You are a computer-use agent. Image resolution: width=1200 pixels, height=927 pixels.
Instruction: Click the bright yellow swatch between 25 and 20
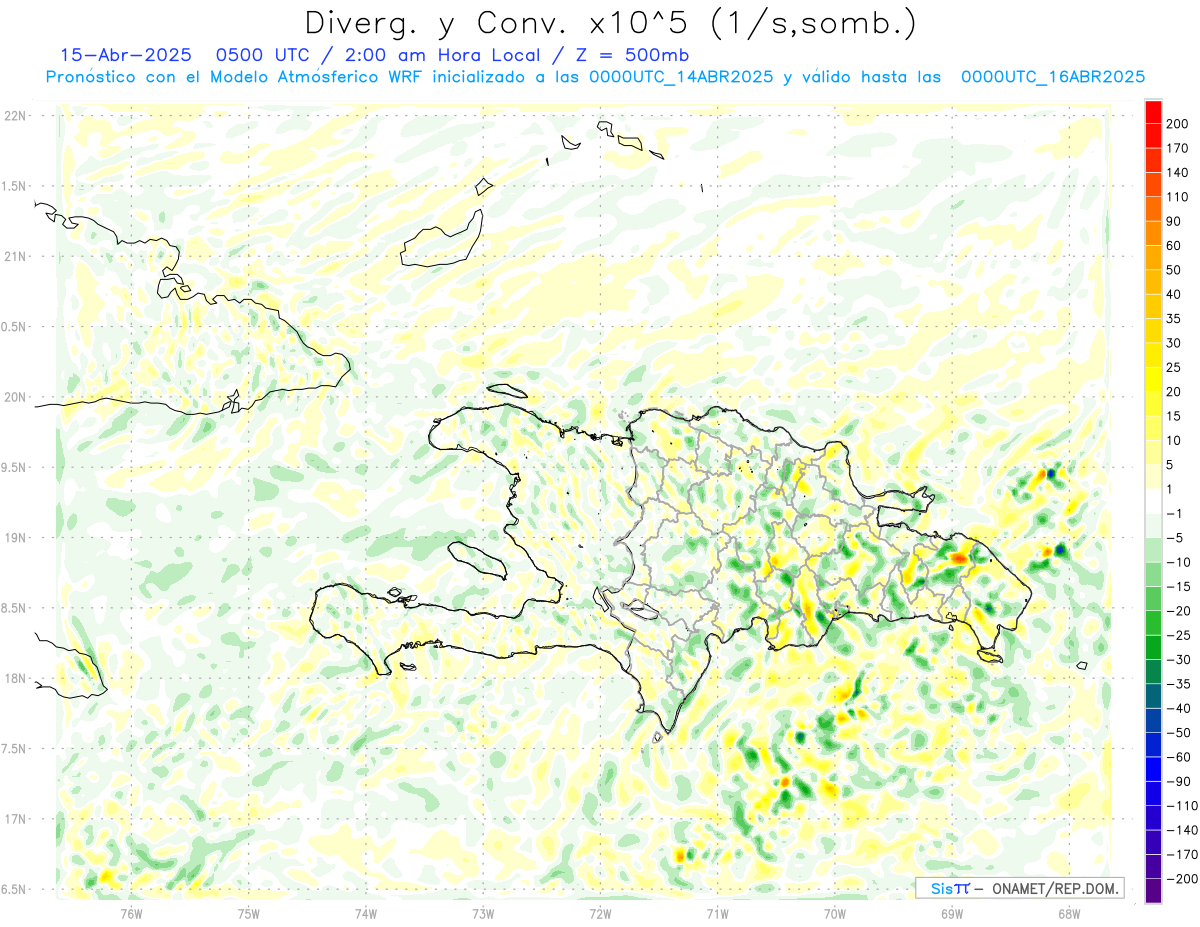pyautogui.click(x=1153, y=379)
